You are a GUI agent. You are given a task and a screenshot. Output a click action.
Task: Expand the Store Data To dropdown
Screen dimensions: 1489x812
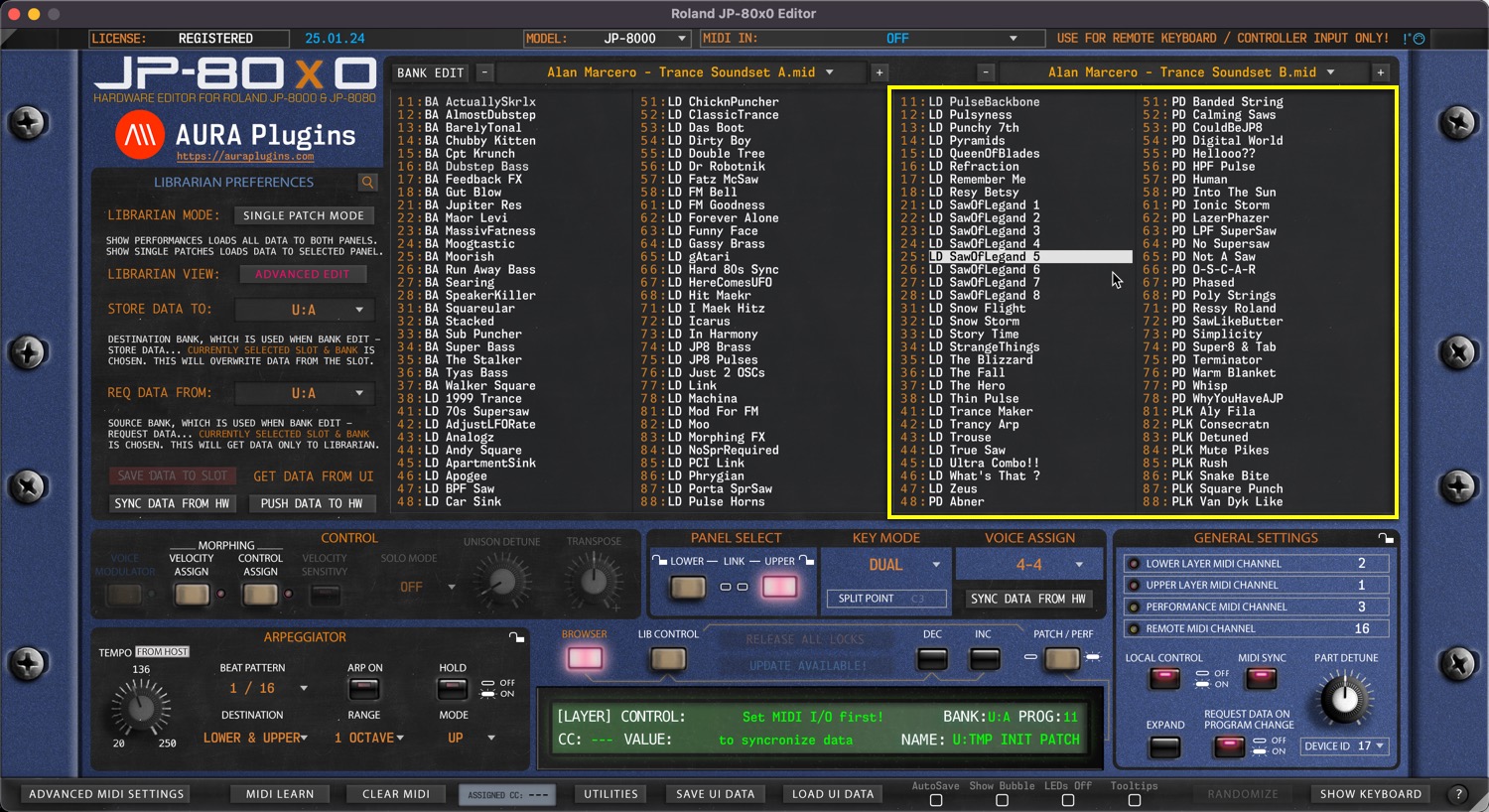(305, 310)
